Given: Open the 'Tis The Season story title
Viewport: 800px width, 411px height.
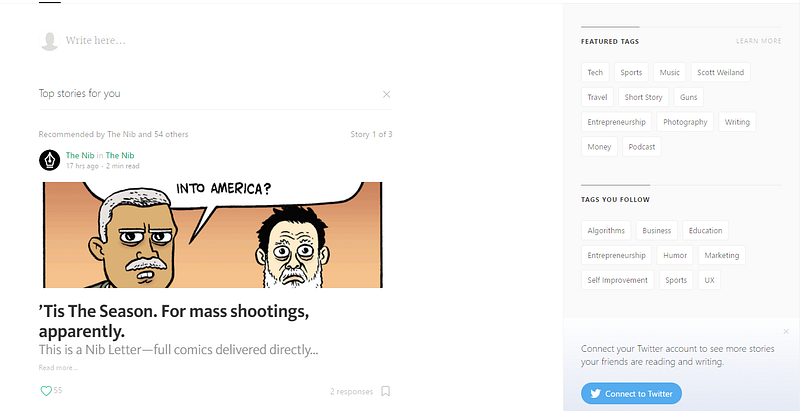Looking at the screenshot, I should pyautogui.click(x=174, y=321).
